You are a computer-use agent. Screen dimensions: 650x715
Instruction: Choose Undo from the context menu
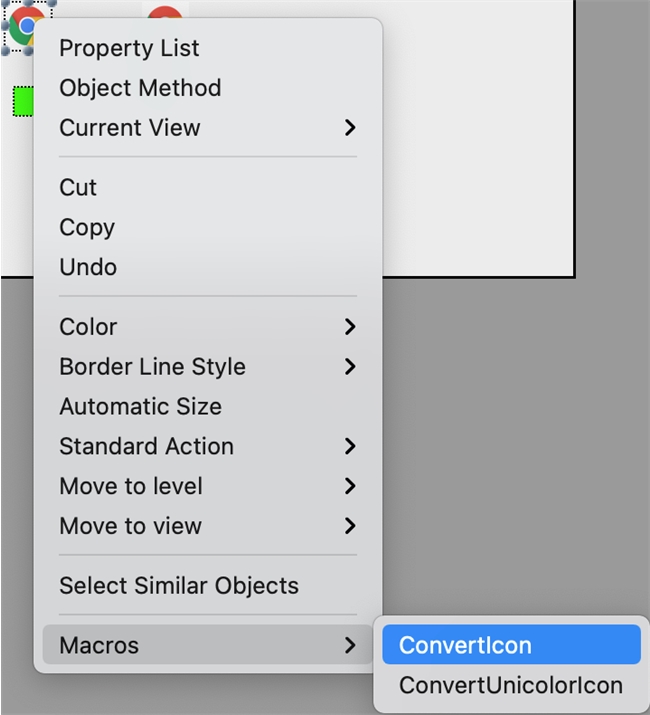[x=88, y=268]
